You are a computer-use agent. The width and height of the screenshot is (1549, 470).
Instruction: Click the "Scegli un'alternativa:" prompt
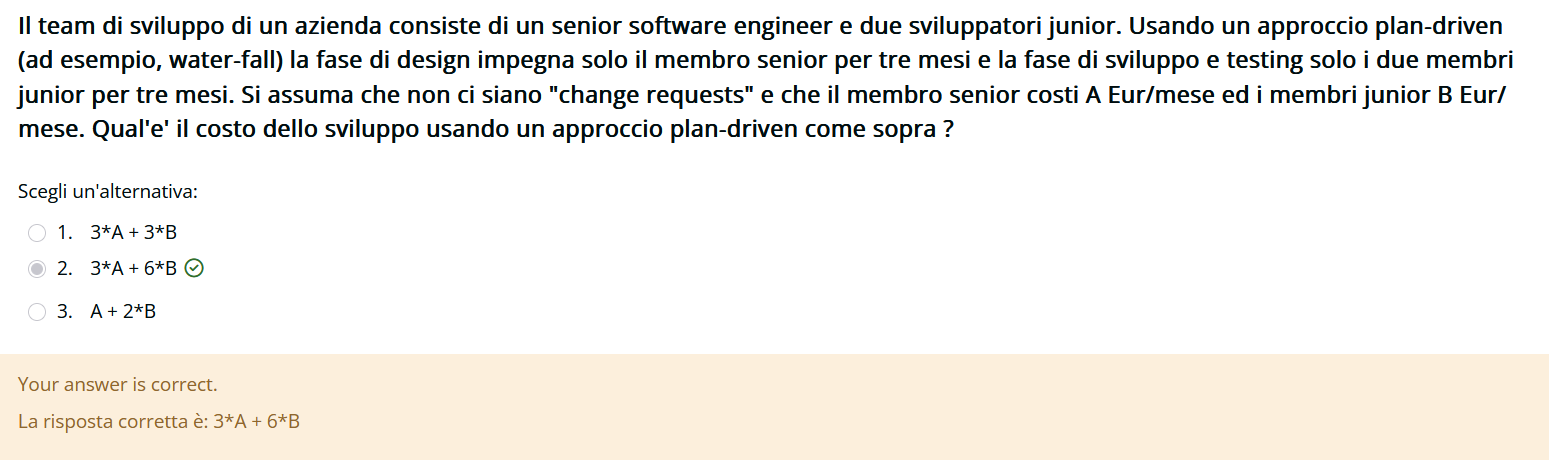pos(108,191)
